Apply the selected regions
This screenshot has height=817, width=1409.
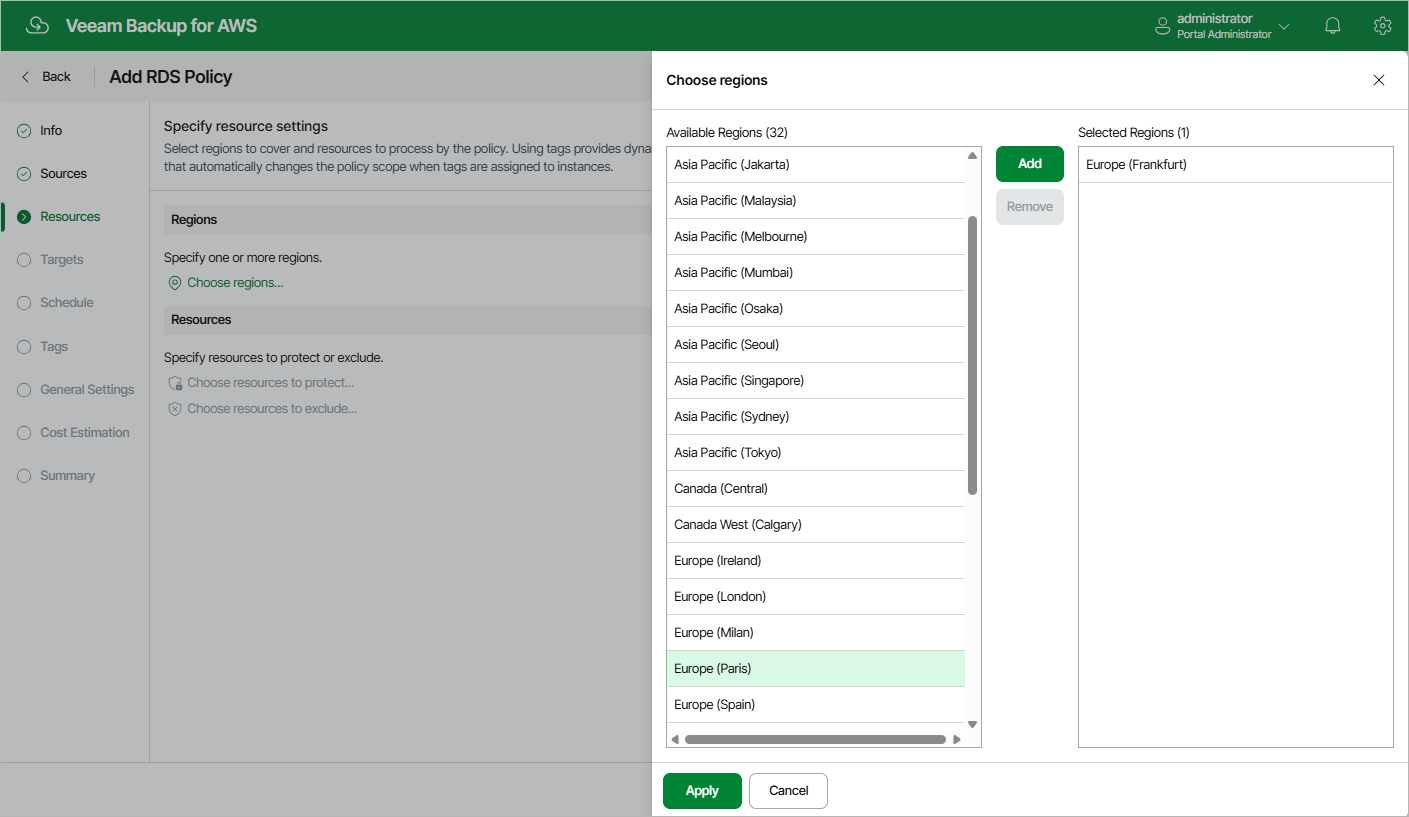pyautogui.click(x=702, y=791)
